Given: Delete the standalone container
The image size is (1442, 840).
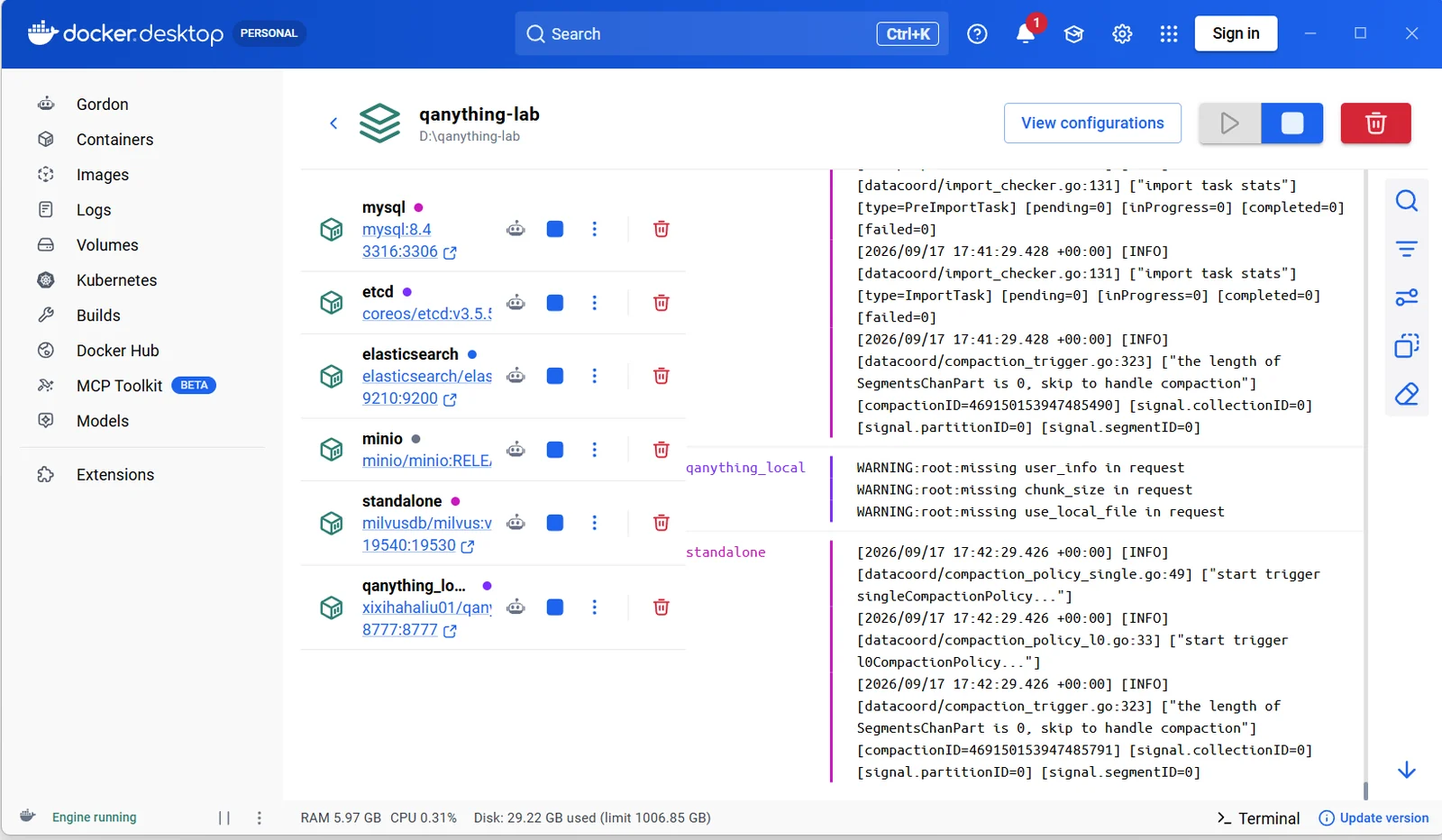Looking at the screenshot, I should point(661,523).
